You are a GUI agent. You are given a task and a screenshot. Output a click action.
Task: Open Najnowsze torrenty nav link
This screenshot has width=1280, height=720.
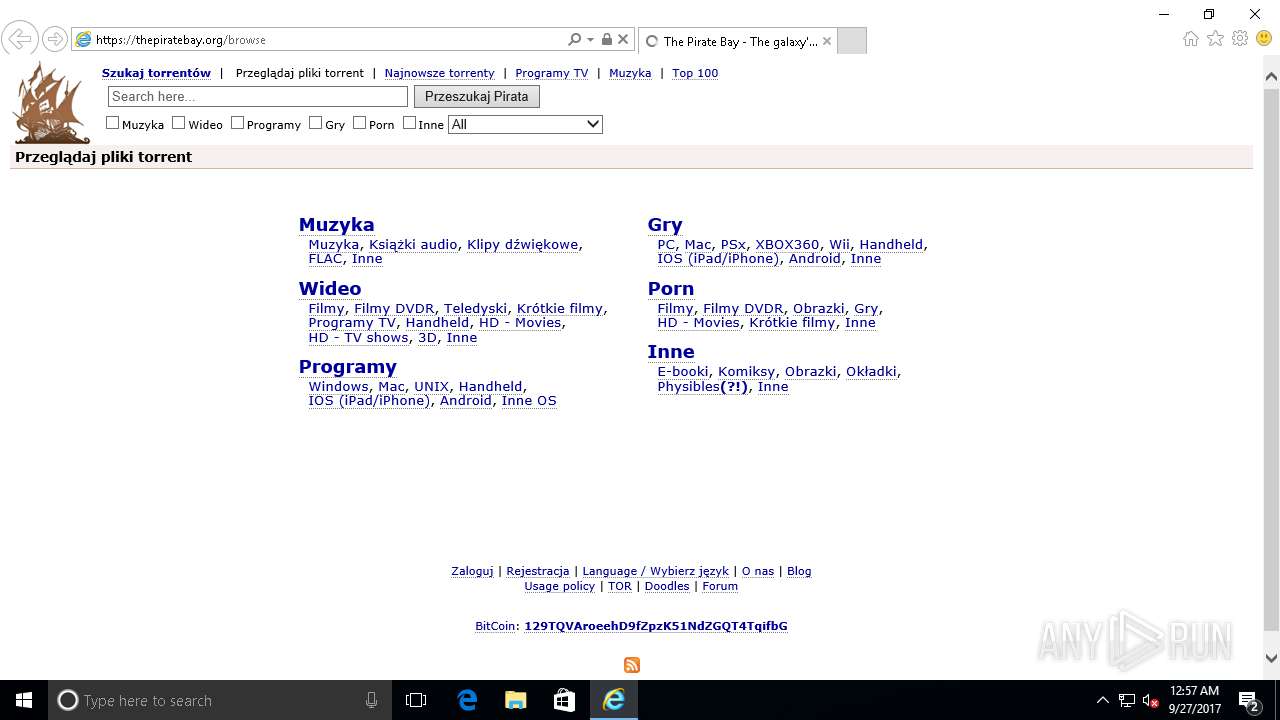tap(440, 73)
